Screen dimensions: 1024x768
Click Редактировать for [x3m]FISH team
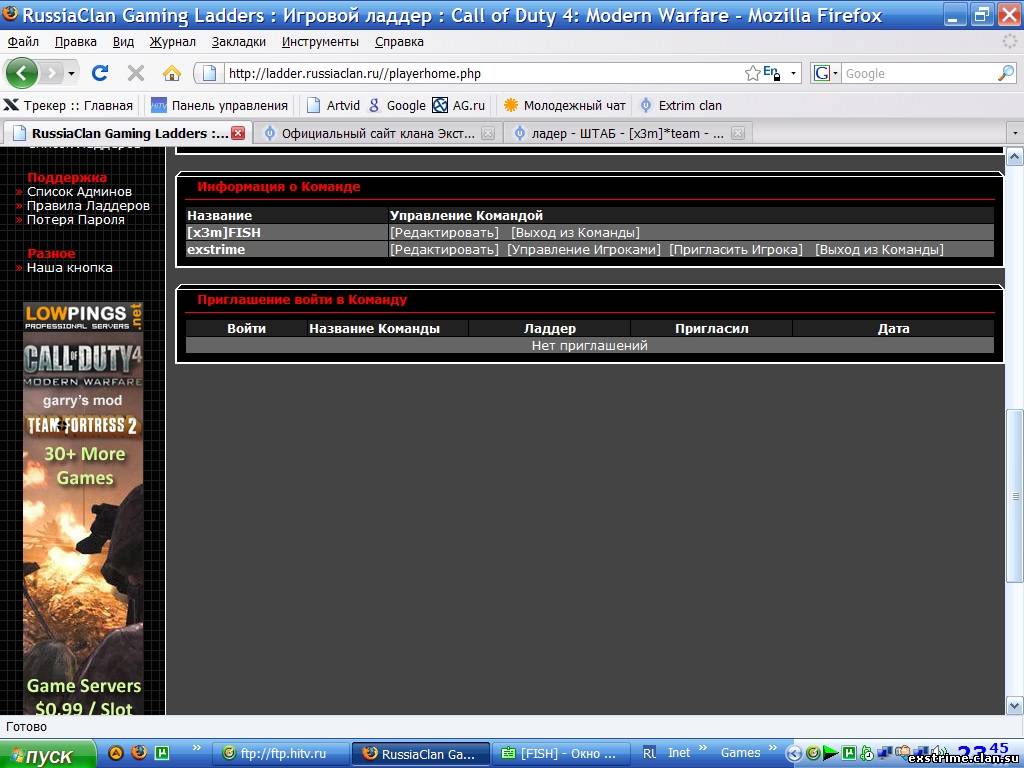[444, 233]
